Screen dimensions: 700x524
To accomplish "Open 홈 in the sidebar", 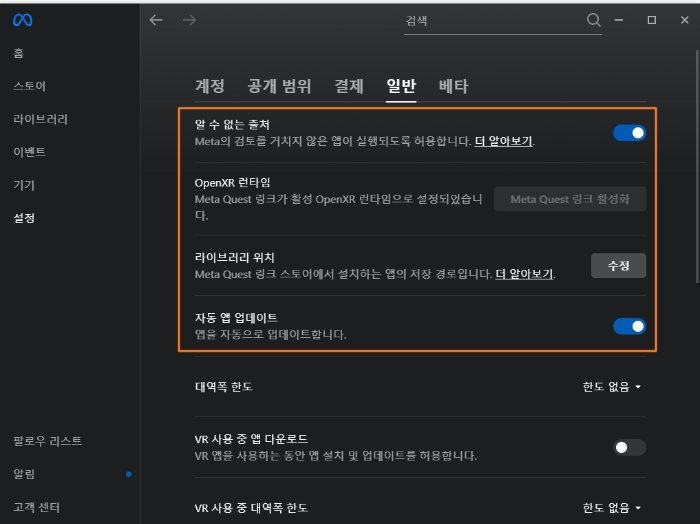I will pos(18,53).
